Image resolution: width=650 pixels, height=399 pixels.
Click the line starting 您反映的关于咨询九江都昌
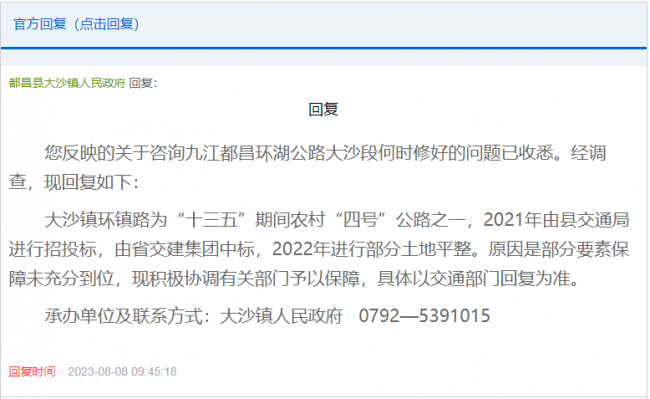point(325,153)
